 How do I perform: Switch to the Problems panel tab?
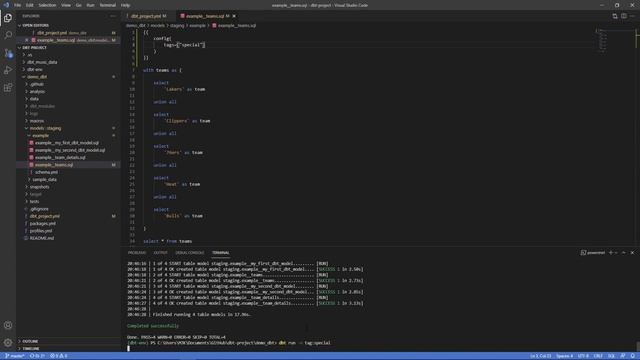(x=136, y=253)
